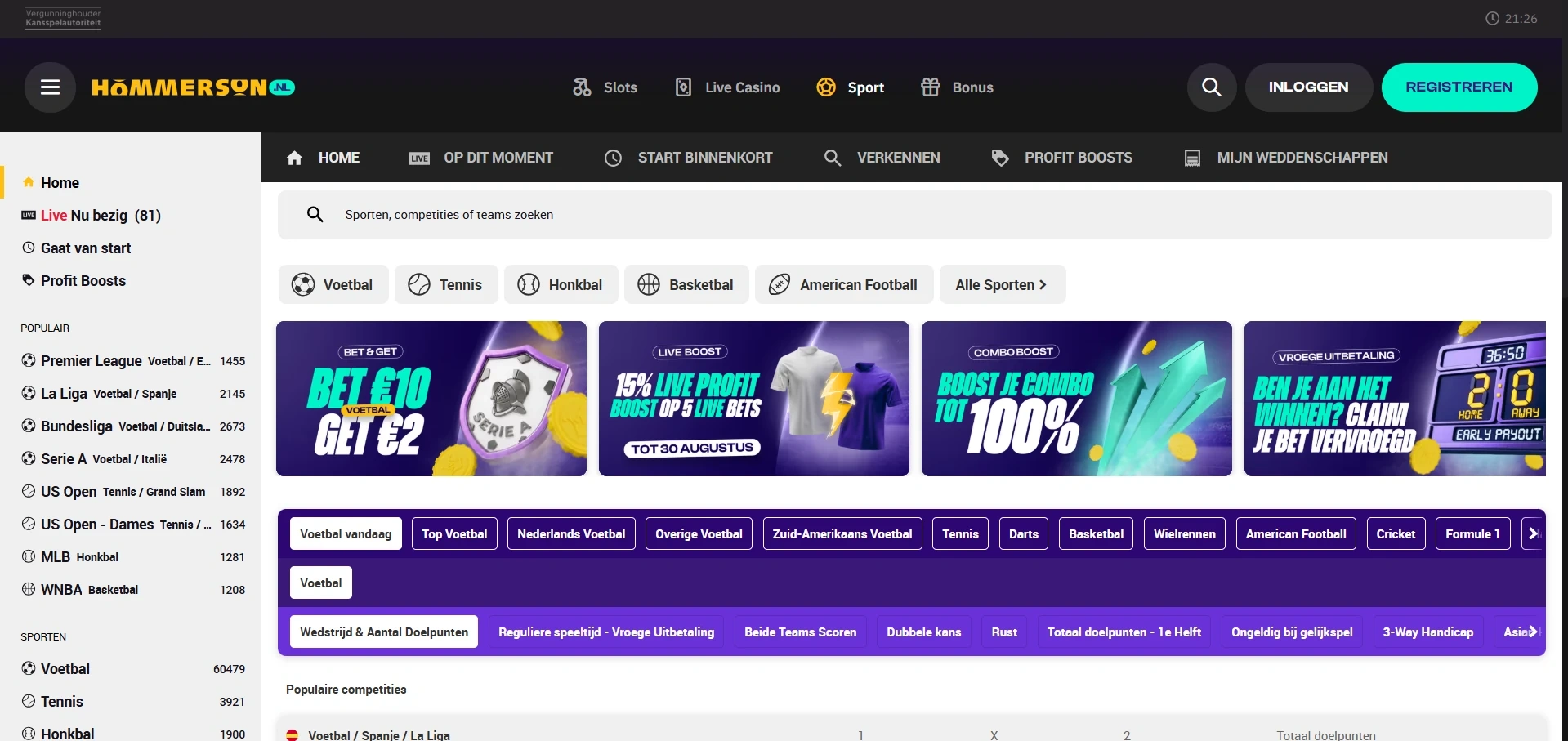Screen dimensions: 1568x741
Task: Select Dubbele kans market
Action: coord(924,632)
